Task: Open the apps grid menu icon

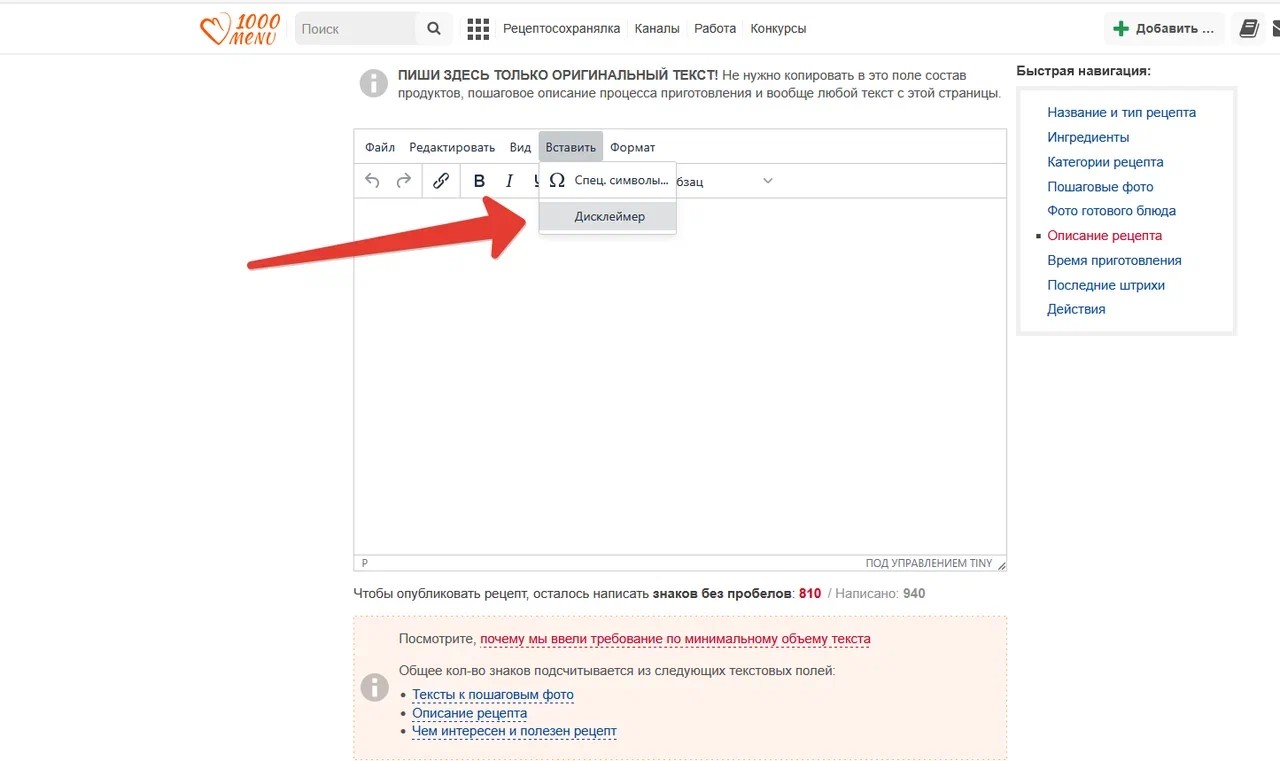Action: [x=478, y=29]
